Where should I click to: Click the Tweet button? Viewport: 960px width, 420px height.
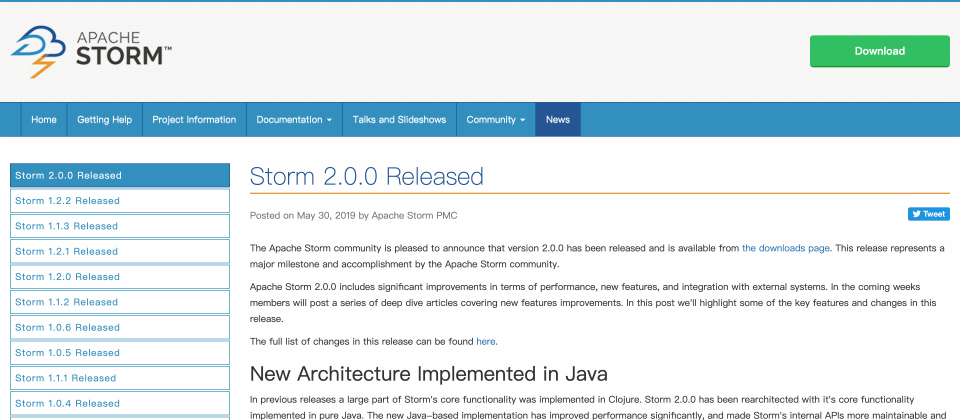pos(928,214)
